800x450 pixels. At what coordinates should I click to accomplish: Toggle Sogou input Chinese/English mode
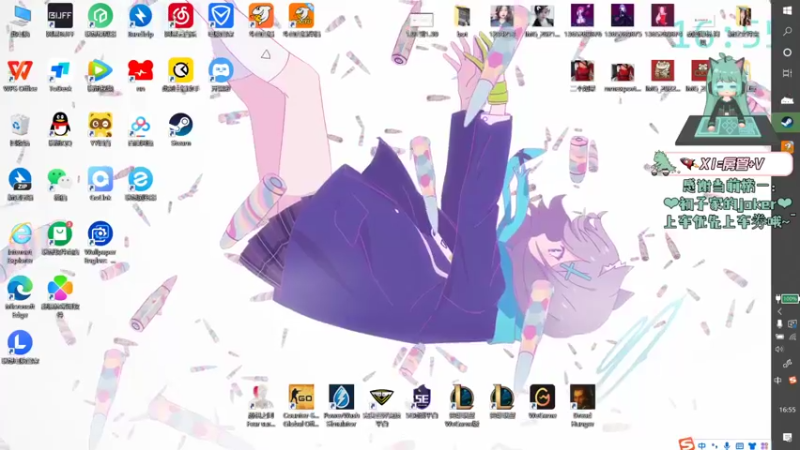pos(703,445)
